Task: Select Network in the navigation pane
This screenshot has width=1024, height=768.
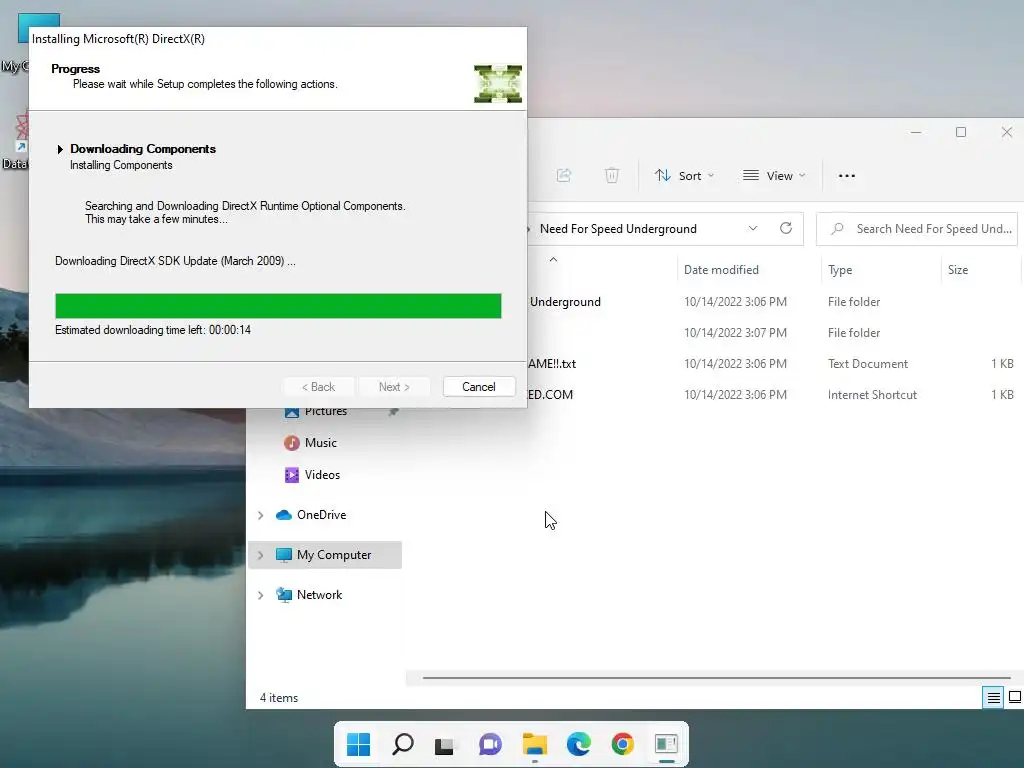Action: click(319, 594)
